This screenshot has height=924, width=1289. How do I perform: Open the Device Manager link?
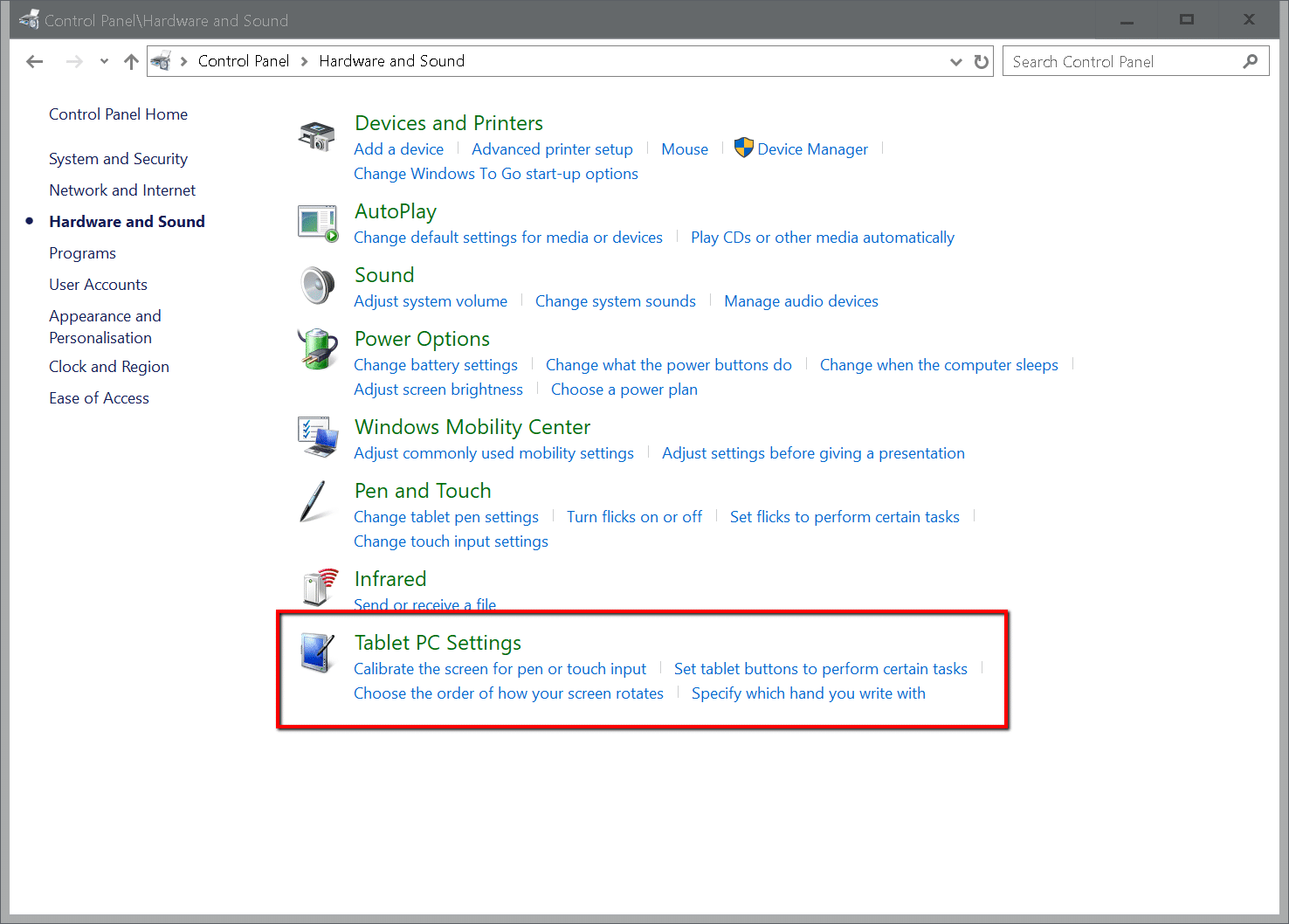812,149
